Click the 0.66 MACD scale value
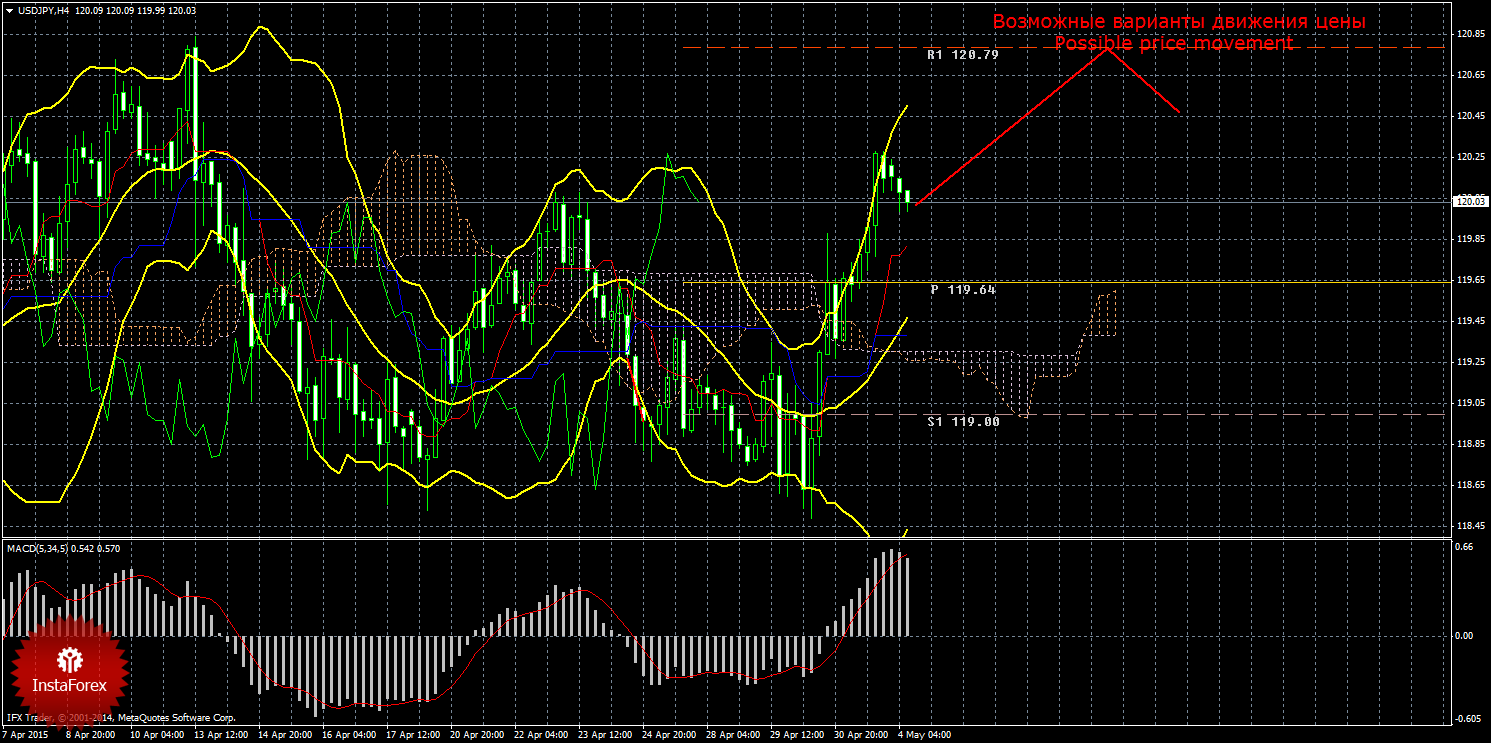 tap(1464, 547)
